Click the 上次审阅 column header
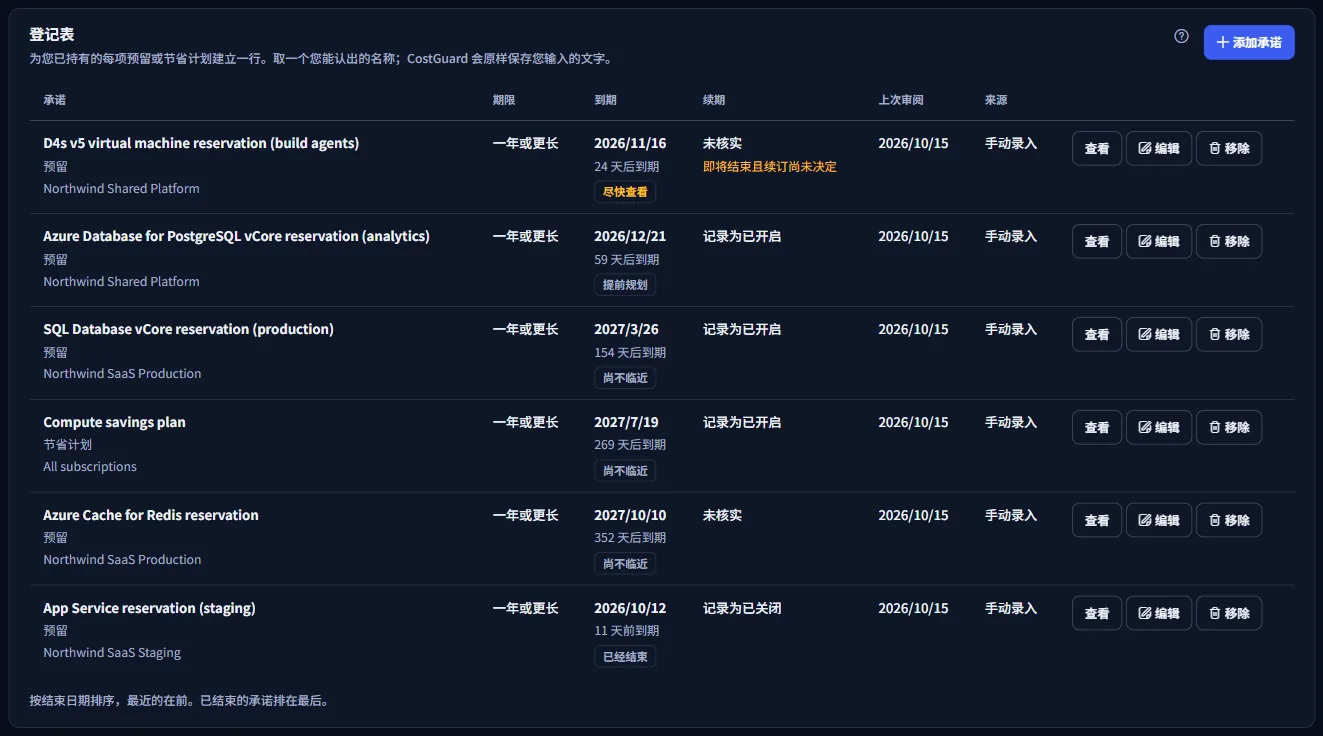This screenshot has height=736, width=1323. pyautogui.click(x=901, y=100)
